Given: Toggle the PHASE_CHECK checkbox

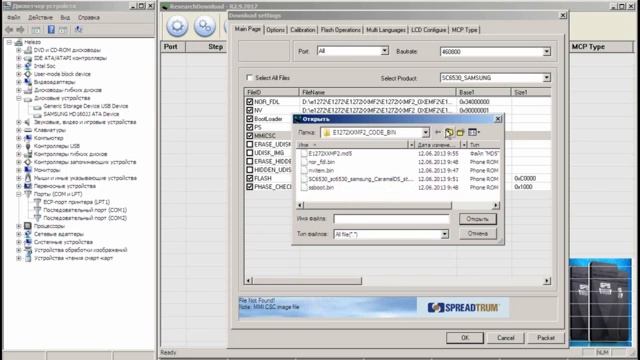Looking at the screenshot, I should coord(249,187).
